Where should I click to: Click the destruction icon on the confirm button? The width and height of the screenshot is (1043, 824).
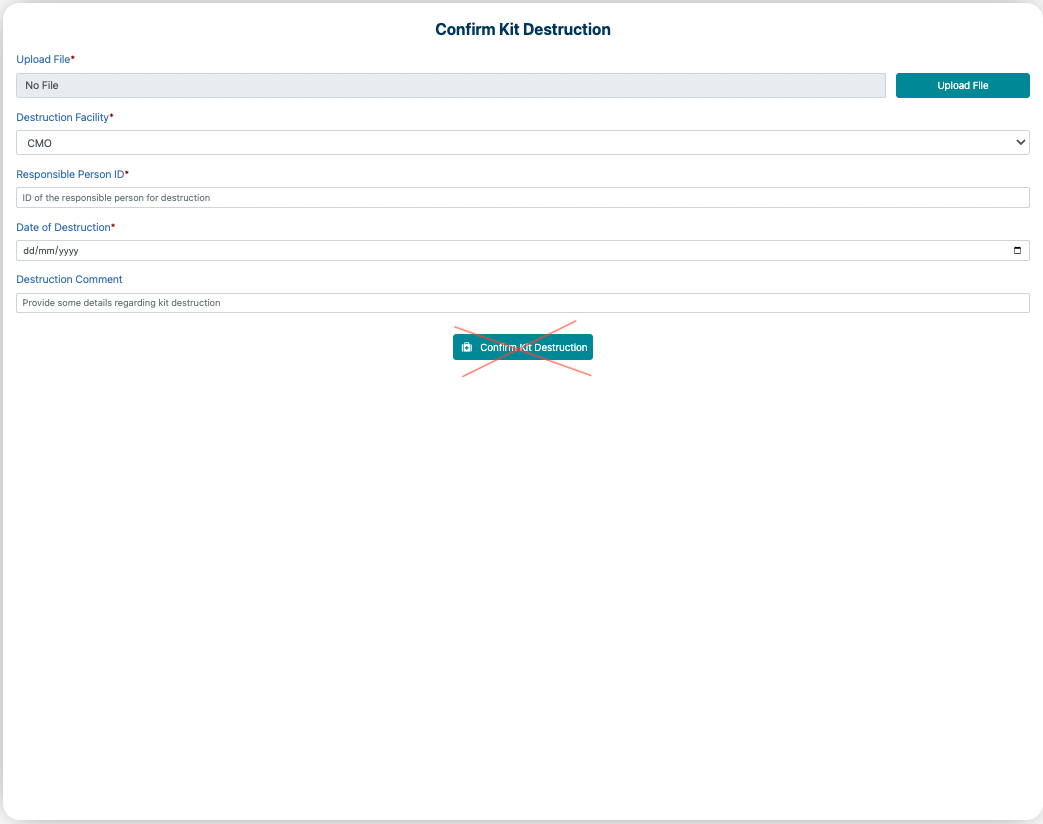(467, 347)
